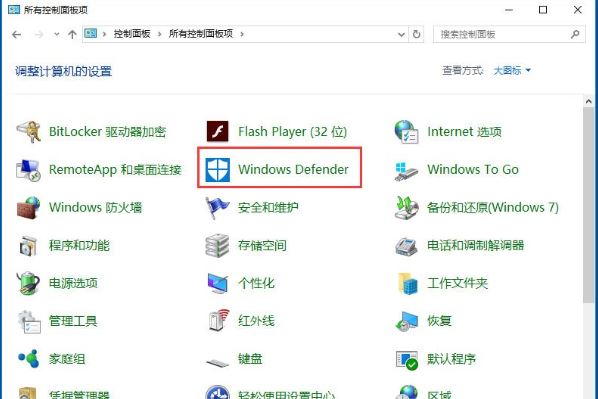
Task: Open the 工作文件夹 icon
Action: 407,283
